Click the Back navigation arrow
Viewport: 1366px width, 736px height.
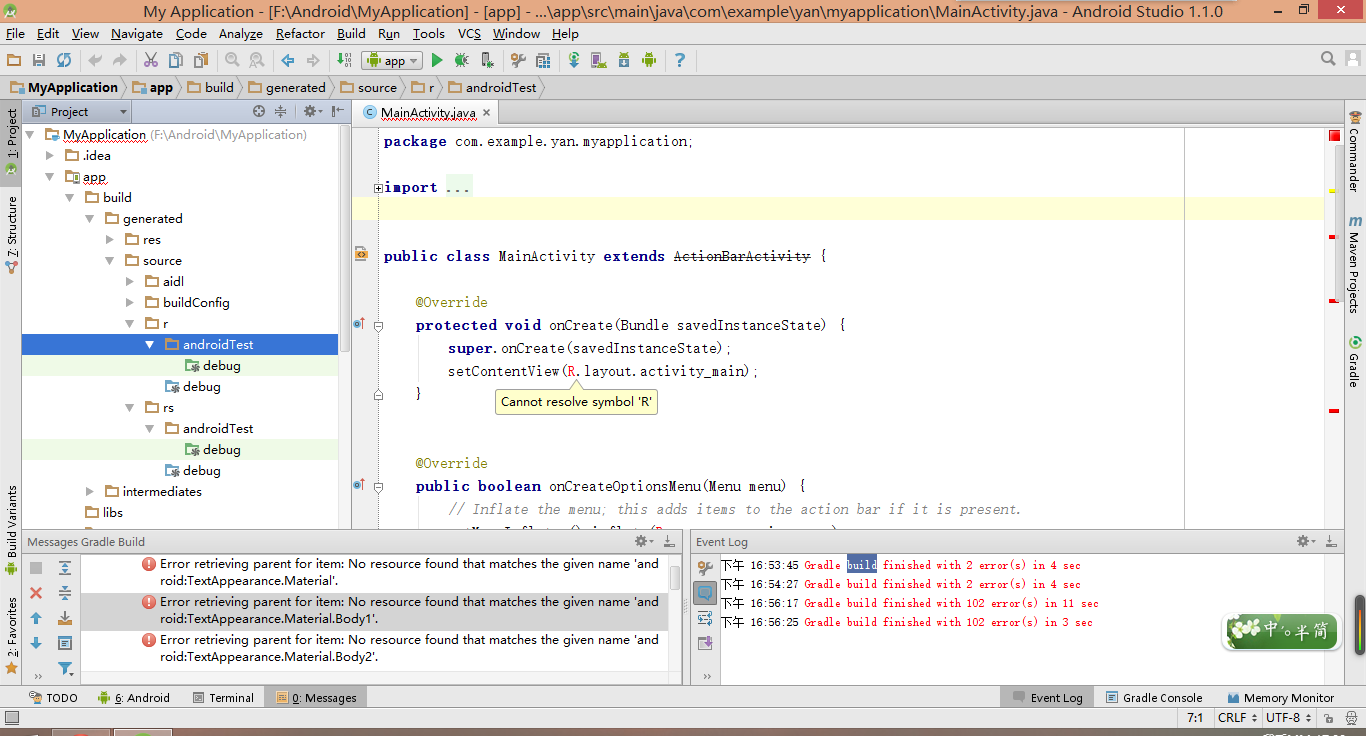click(288, 61)
